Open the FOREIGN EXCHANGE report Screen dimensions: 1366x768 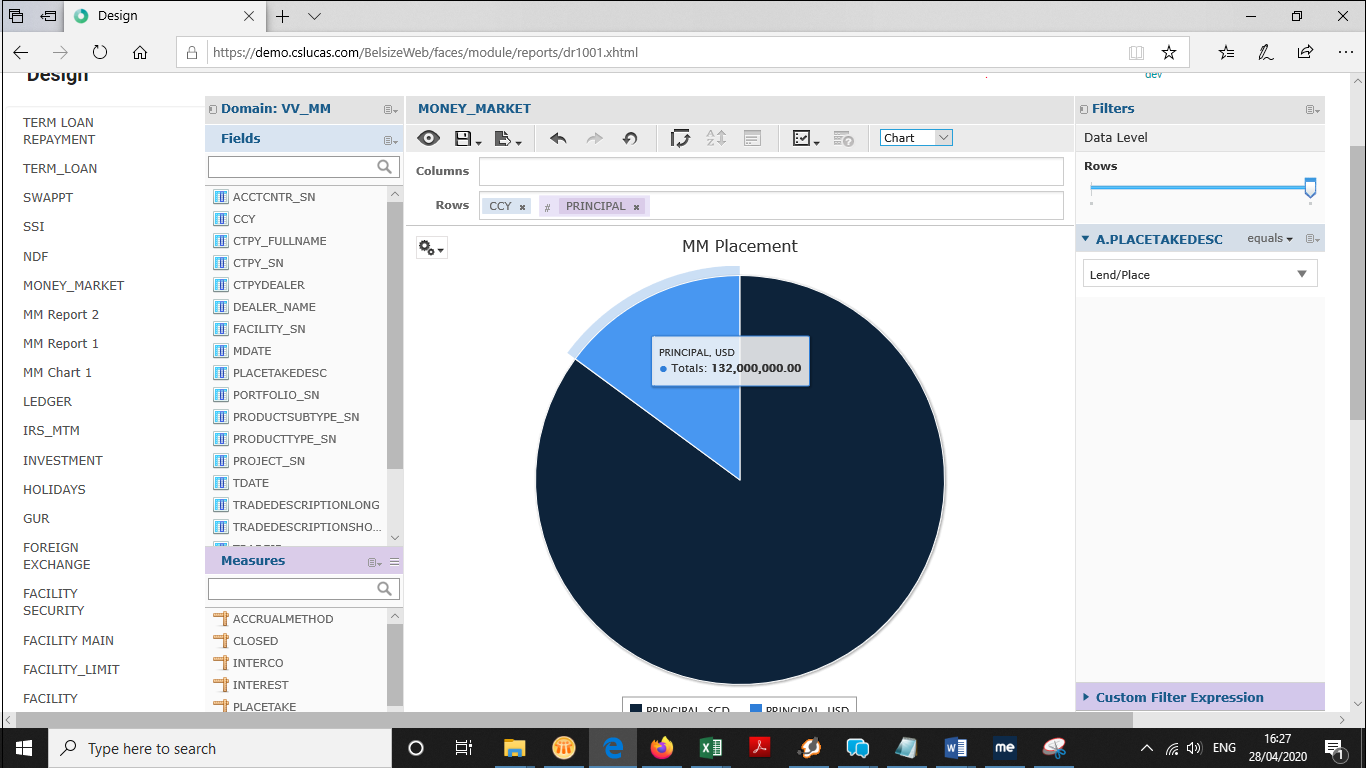(57, 556)
